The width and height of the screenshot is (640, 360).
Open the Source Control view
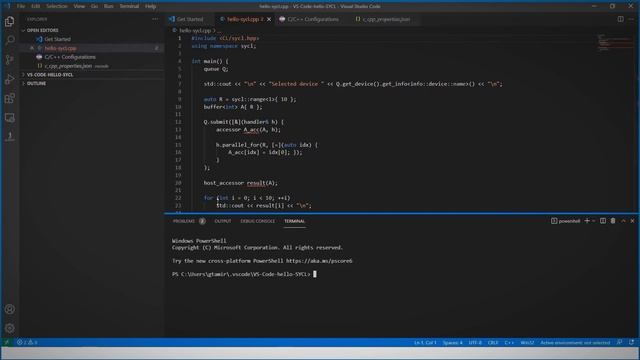[9, 60]
